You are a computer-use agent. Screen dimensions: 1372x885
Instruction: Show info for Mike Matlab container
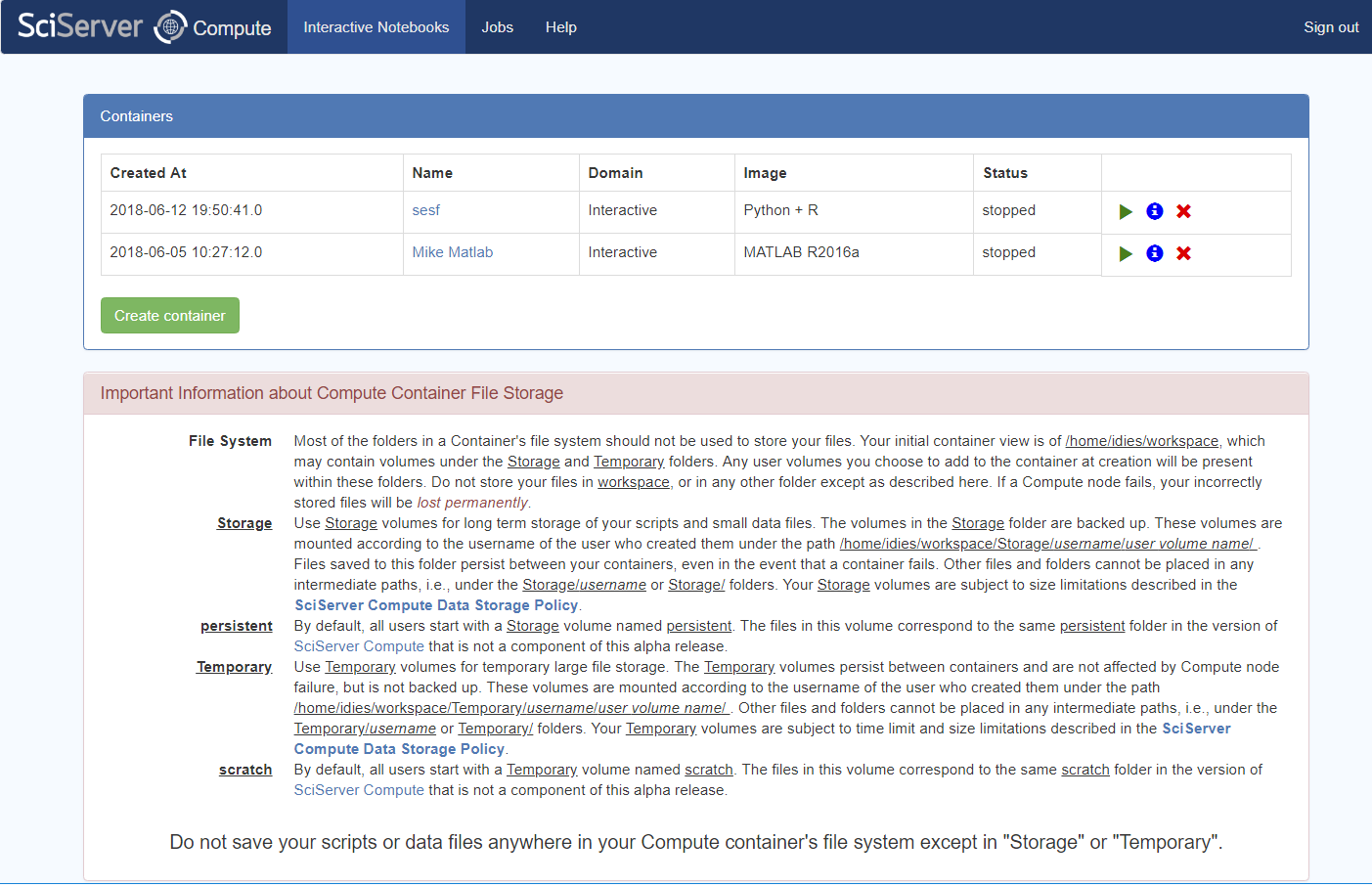(1155, 253)
